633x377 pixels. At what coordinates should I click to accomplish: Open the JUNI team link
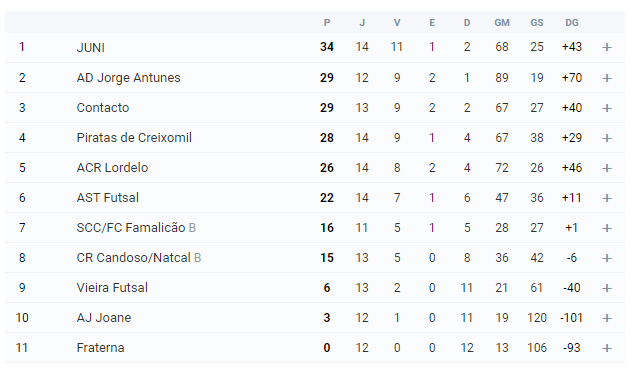click(90, 48)
